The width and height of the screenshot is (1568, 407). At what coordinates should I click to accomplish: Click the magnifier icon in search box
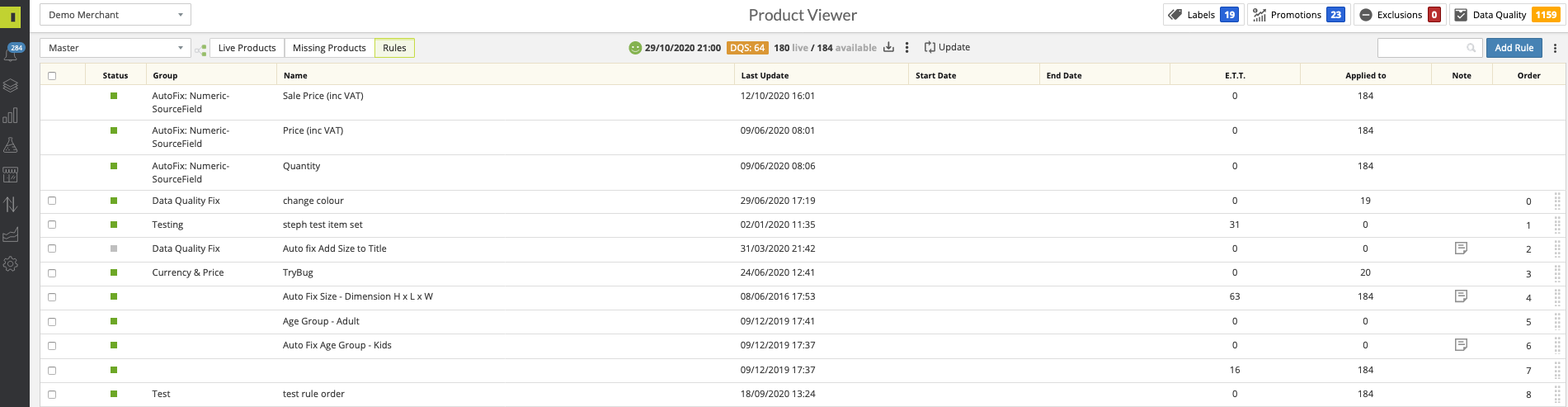1471,48
